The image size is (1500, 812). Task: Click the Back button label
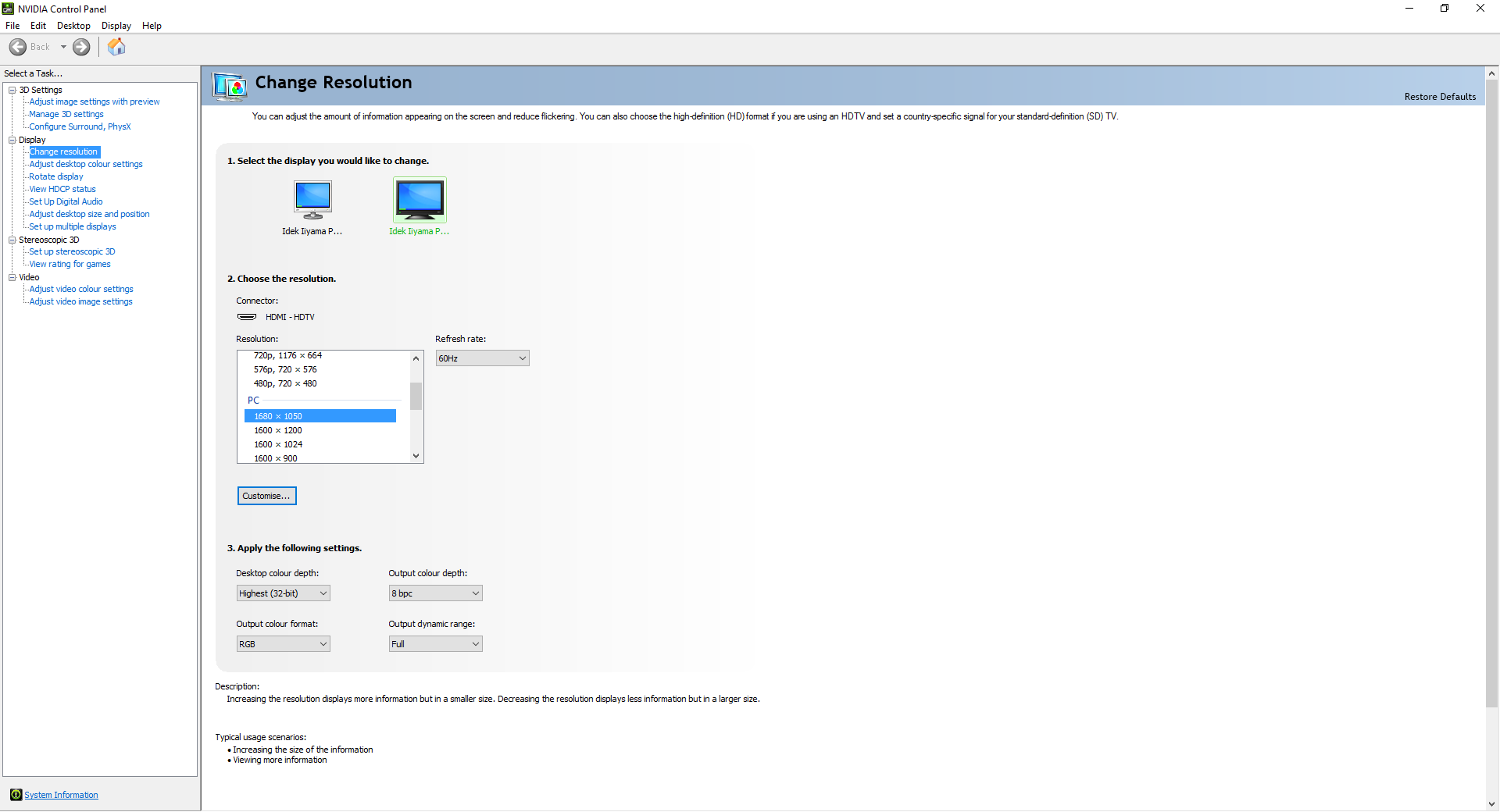click(x=40, y=47)
